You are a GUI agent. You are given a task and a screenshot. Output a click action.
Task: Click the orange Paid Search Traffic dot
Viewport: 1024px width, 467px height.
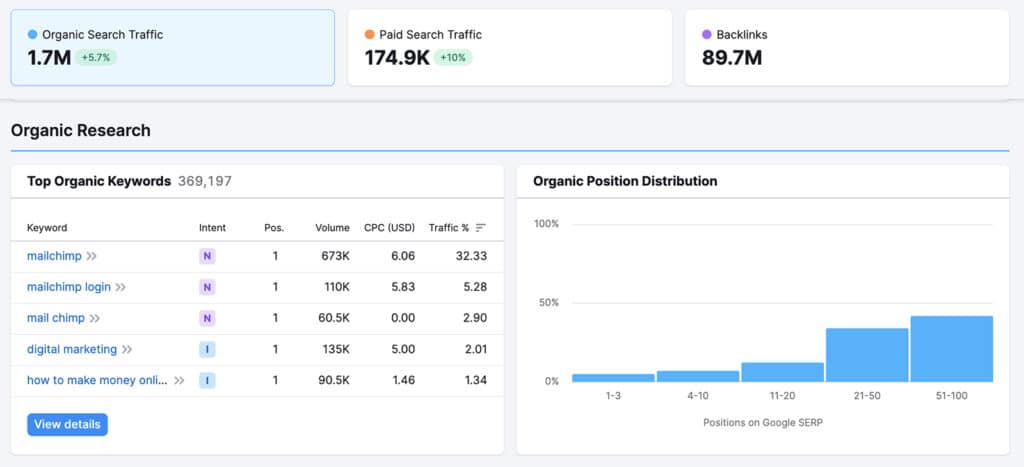[x=370, y=35]
